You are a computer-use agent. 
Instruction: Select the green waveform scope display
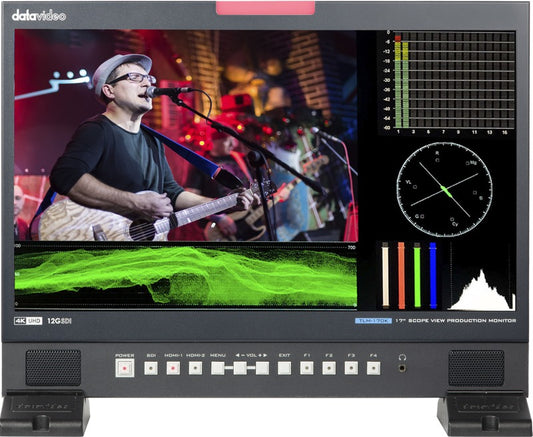(x=186, y=276)
